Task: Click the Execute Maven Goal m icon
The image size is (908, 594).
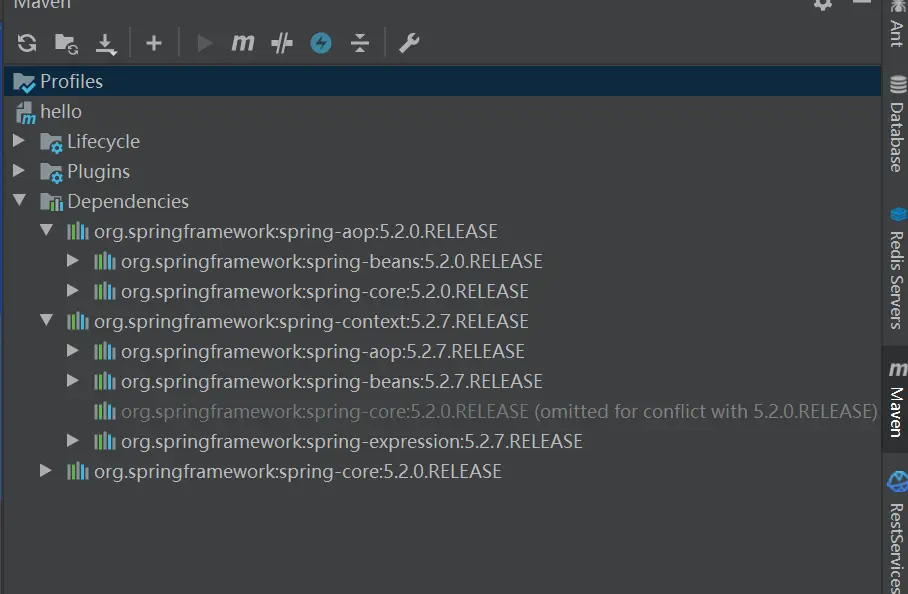Action: click(243, 43)
